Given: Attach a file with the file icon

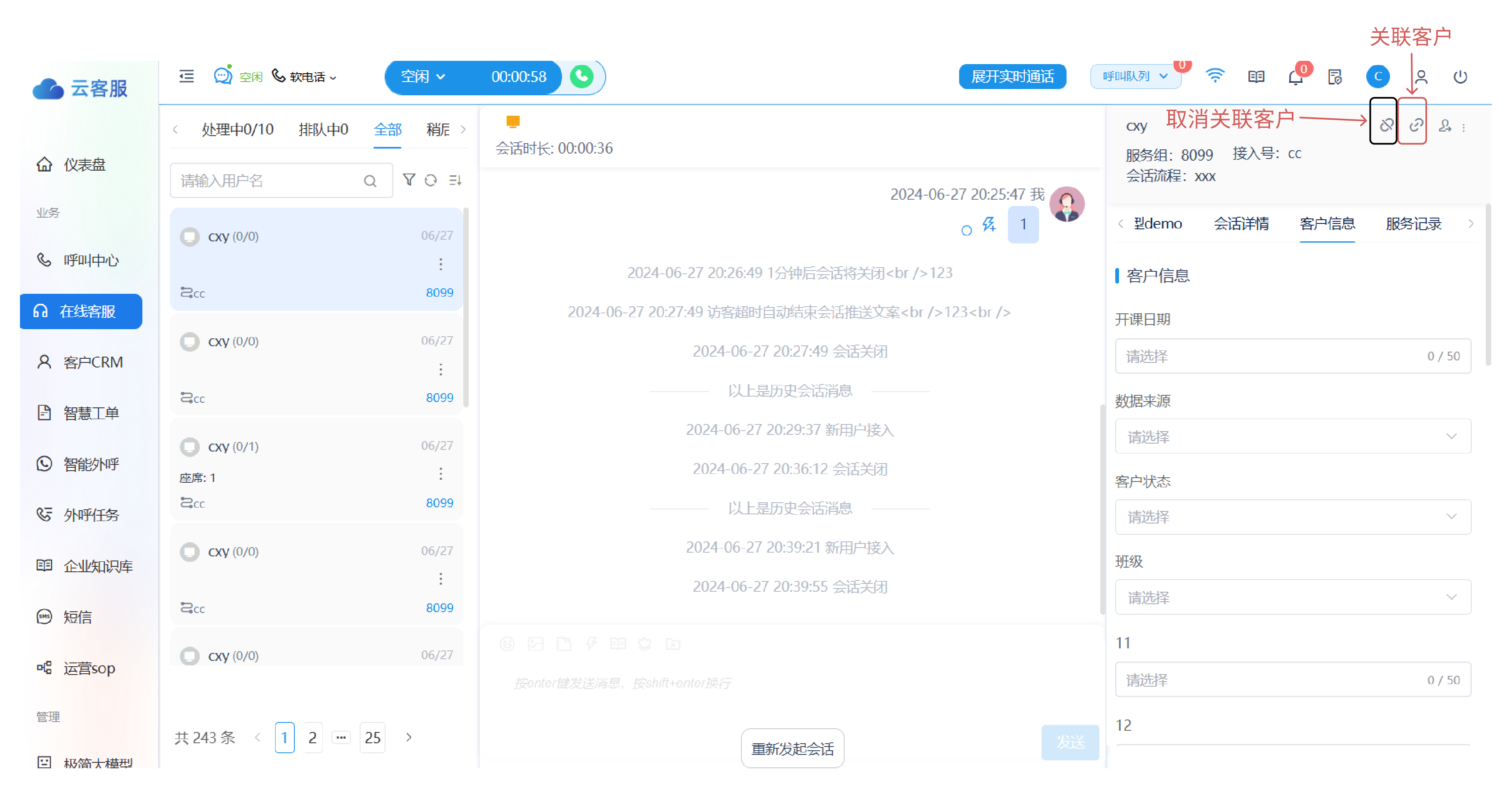Looking at the screenshot, I should coord(564,644).
